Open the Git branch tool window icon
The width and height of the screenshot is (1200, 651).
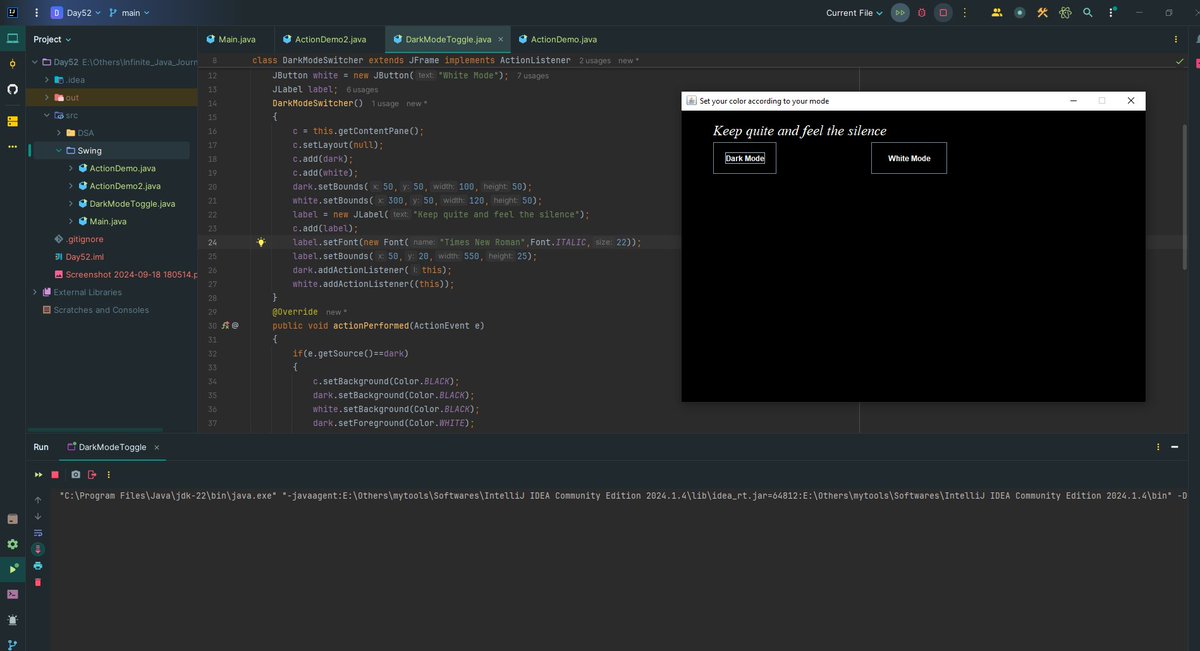pyautogui.click(x=13, y=644)
